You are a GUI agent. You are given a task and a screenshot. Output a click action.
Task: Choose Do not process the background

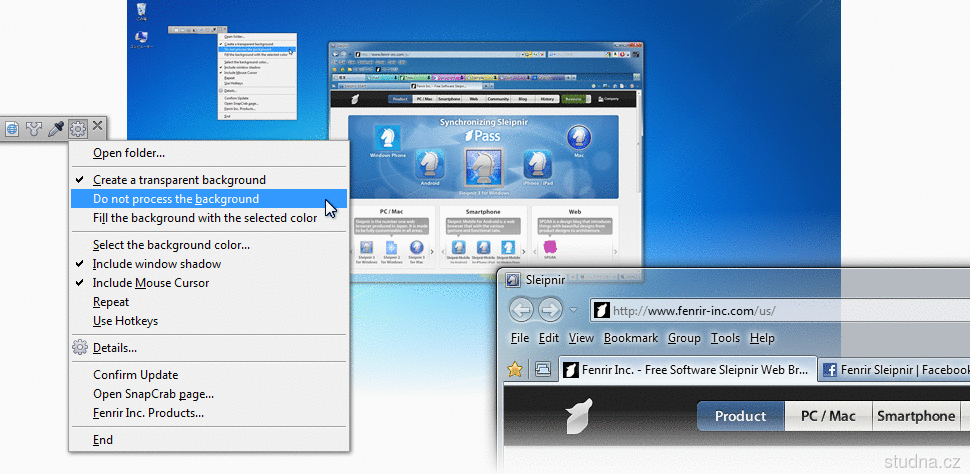[175, 199]
